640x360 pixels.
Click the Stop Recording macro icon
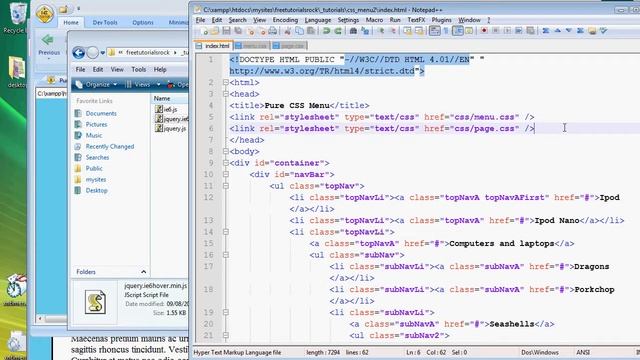tap(496, 31)
